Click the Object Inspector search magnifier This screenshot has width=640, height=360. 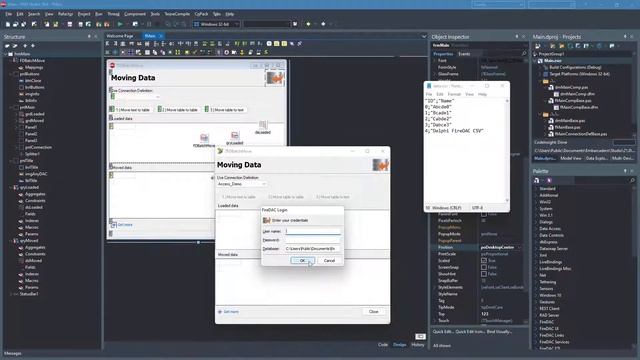tap(524, 53)
